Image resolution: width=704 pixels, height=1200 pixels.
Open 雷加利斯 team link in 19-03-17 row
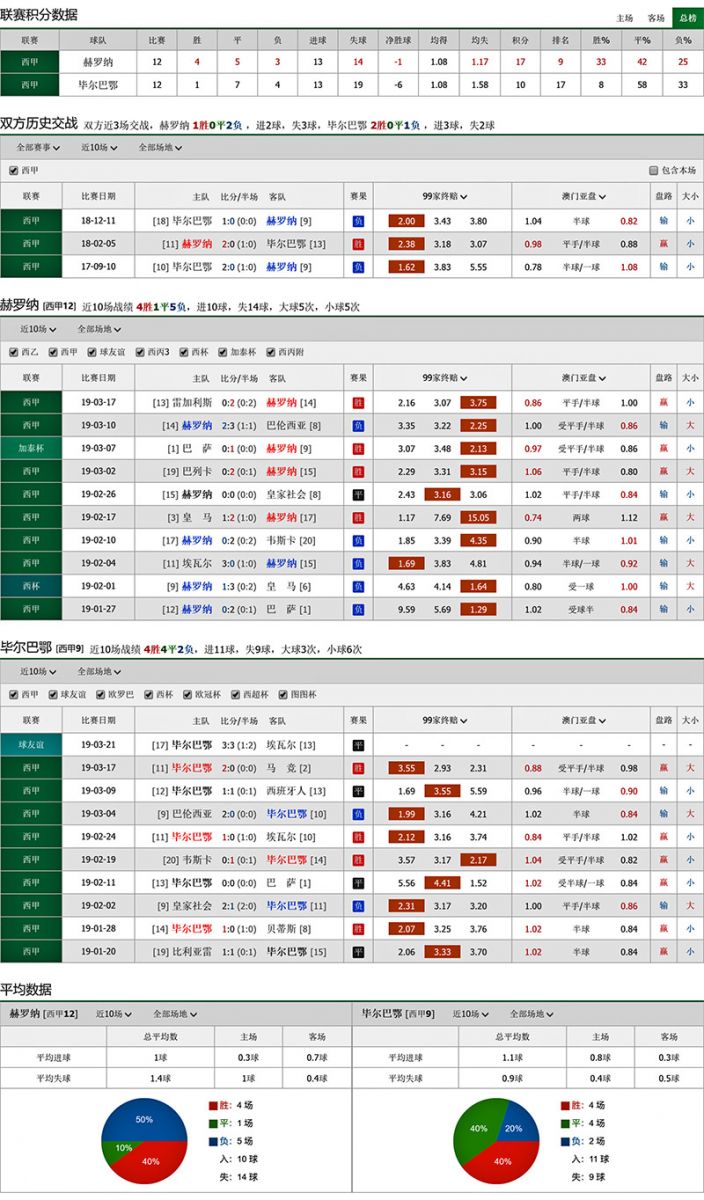pos(193,403)
